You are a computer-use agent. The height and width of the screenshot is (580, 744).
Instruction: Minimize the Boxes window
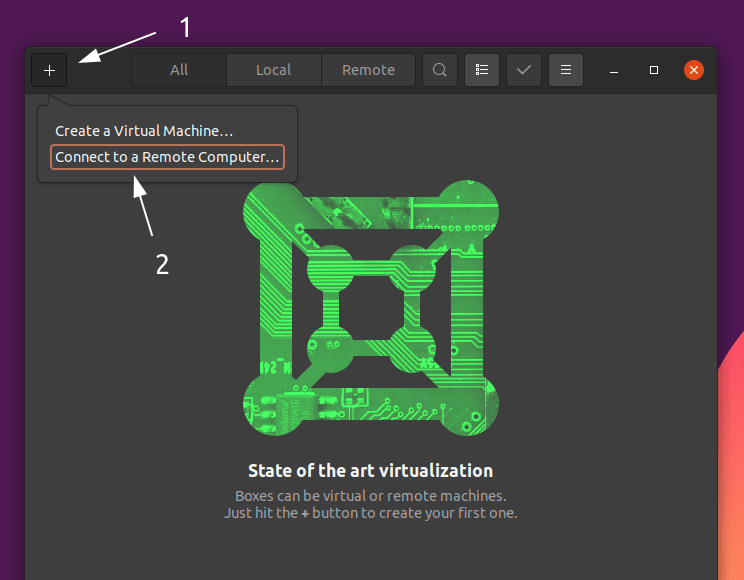[614, 70]
